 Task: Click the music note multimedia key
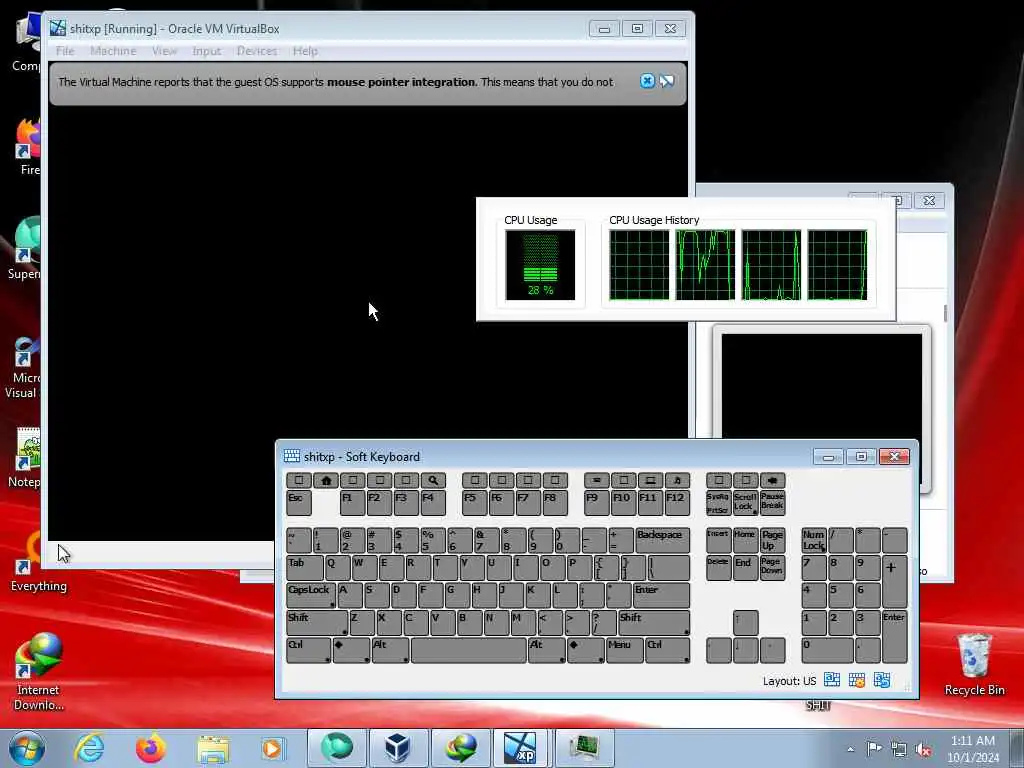677,481
